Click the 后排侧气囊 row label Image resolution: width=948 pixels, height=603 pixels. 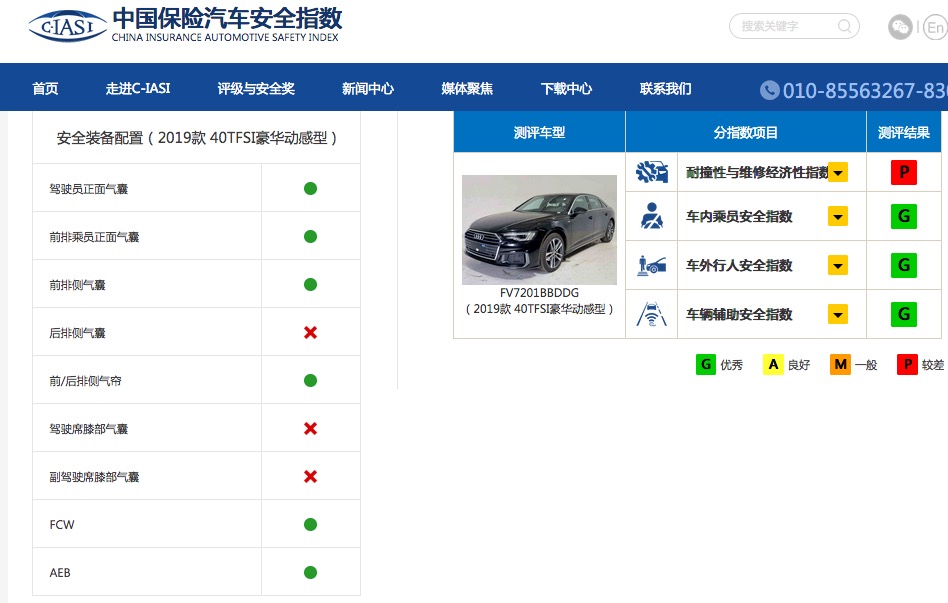coord(77,333)
